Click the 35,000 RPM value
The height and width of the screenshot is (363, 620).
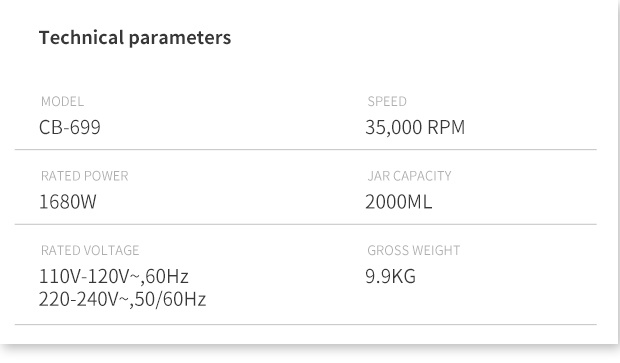click(415, 127)
